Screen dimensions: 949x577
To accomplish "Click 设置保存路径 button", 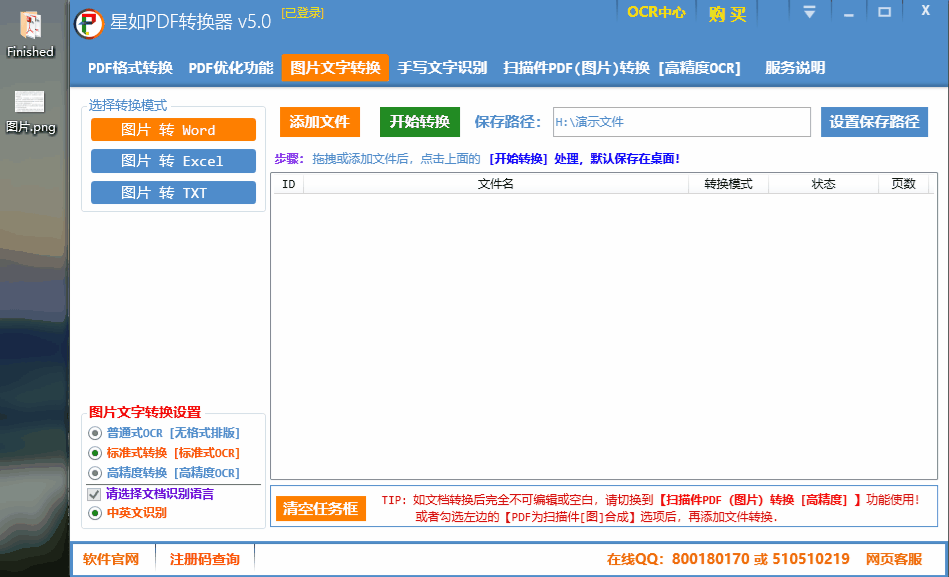I will (874, 122).
